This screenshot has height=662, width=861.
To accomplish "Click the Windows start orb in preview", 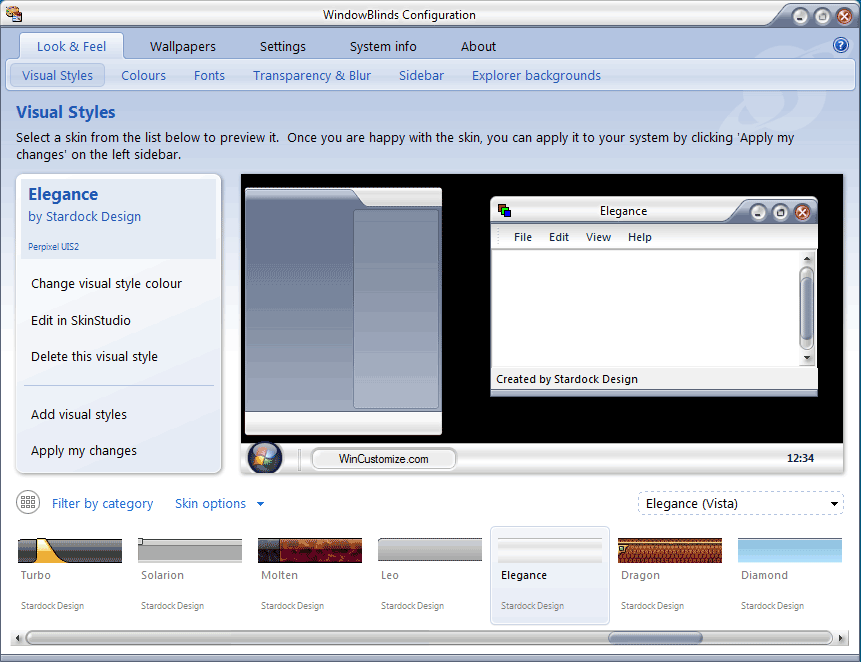I will click(x=265, y=458).
